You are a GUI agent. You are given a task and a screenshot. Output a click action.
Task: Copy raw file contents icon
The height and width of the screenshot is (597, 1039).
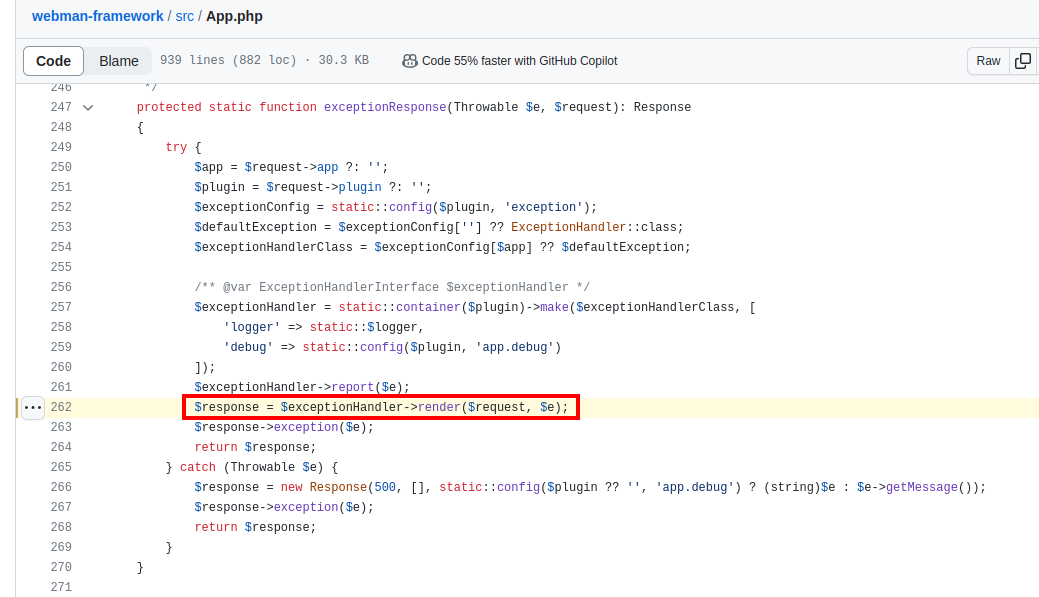tap(1023, 61)
